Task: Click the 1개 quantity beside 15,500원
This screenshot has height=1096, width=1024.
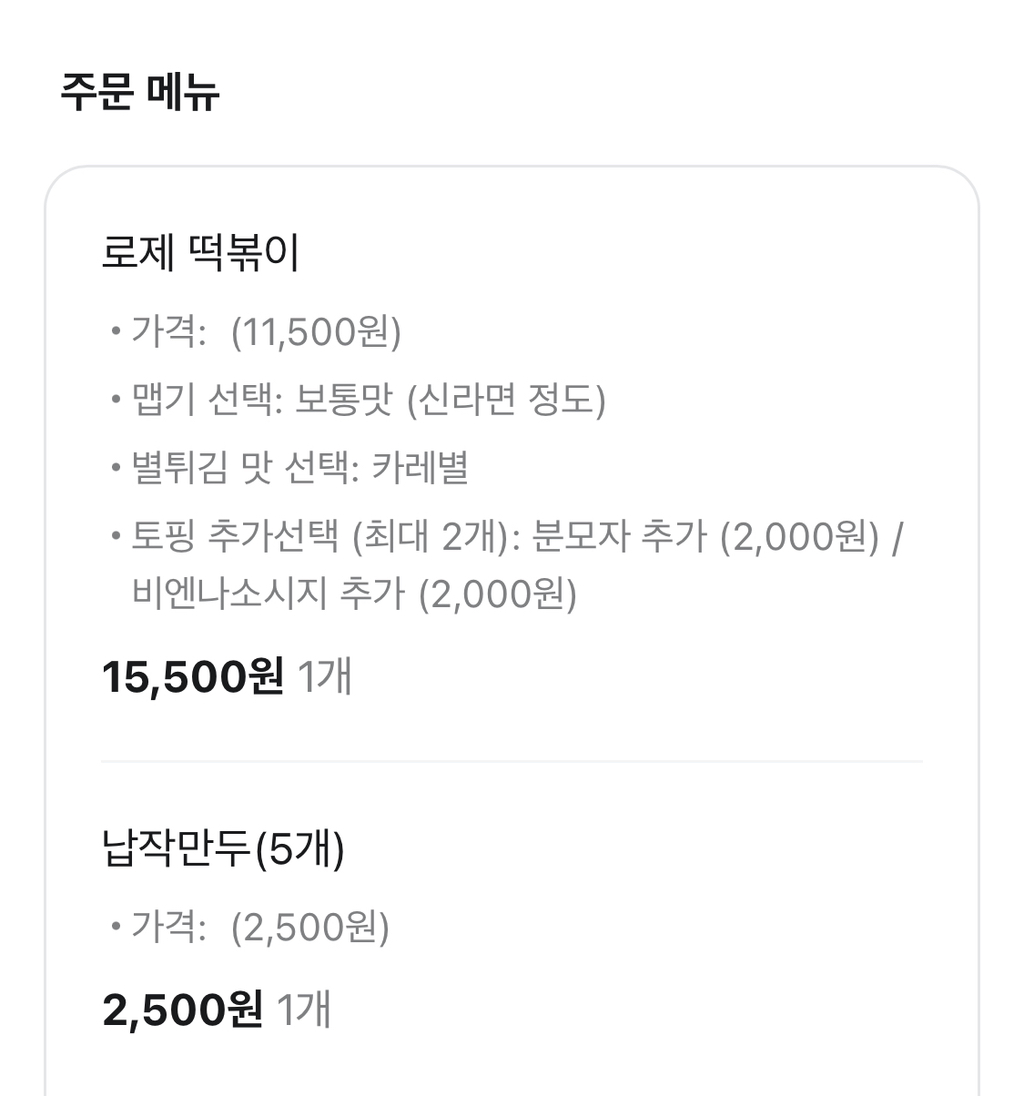Action: [325, 677]
